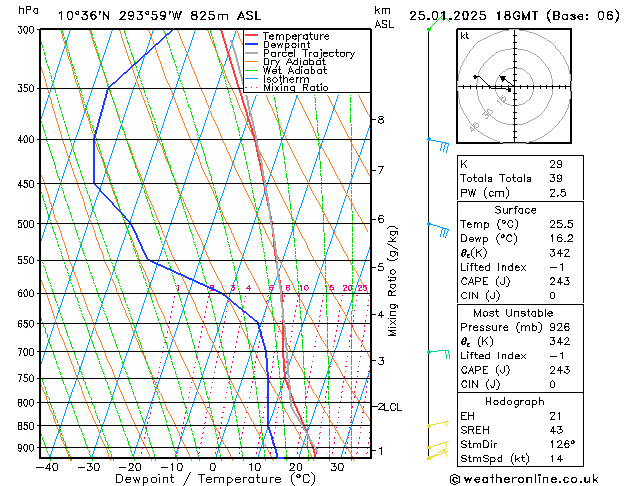This screenshot has width=629, height=486.
Task: Click the K index value 29
Action: [x=556, y=164]
